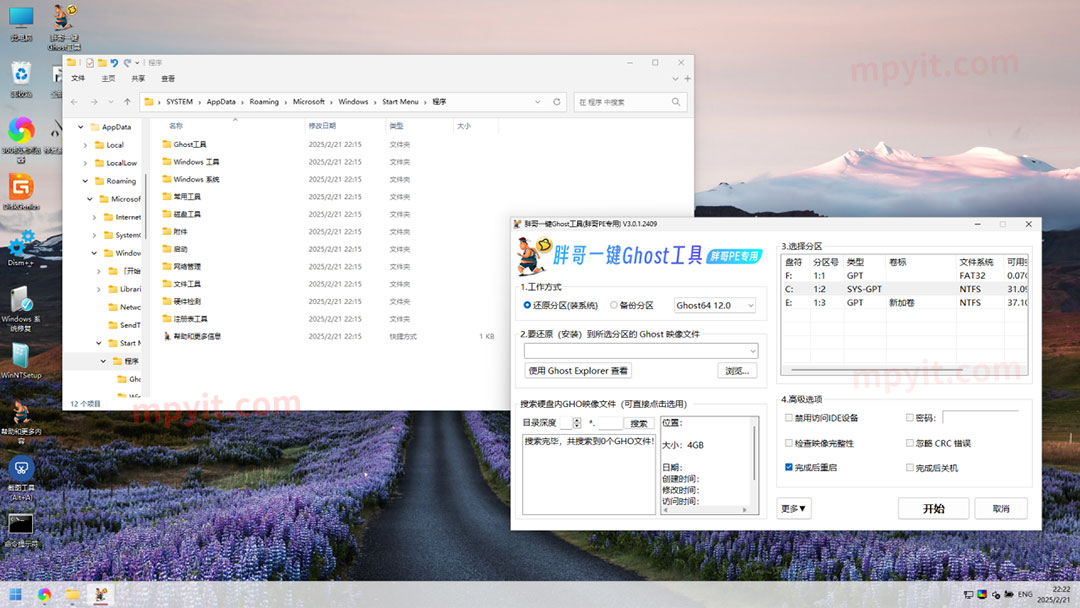Launch the WinNTSetup desktop icon

21,361
